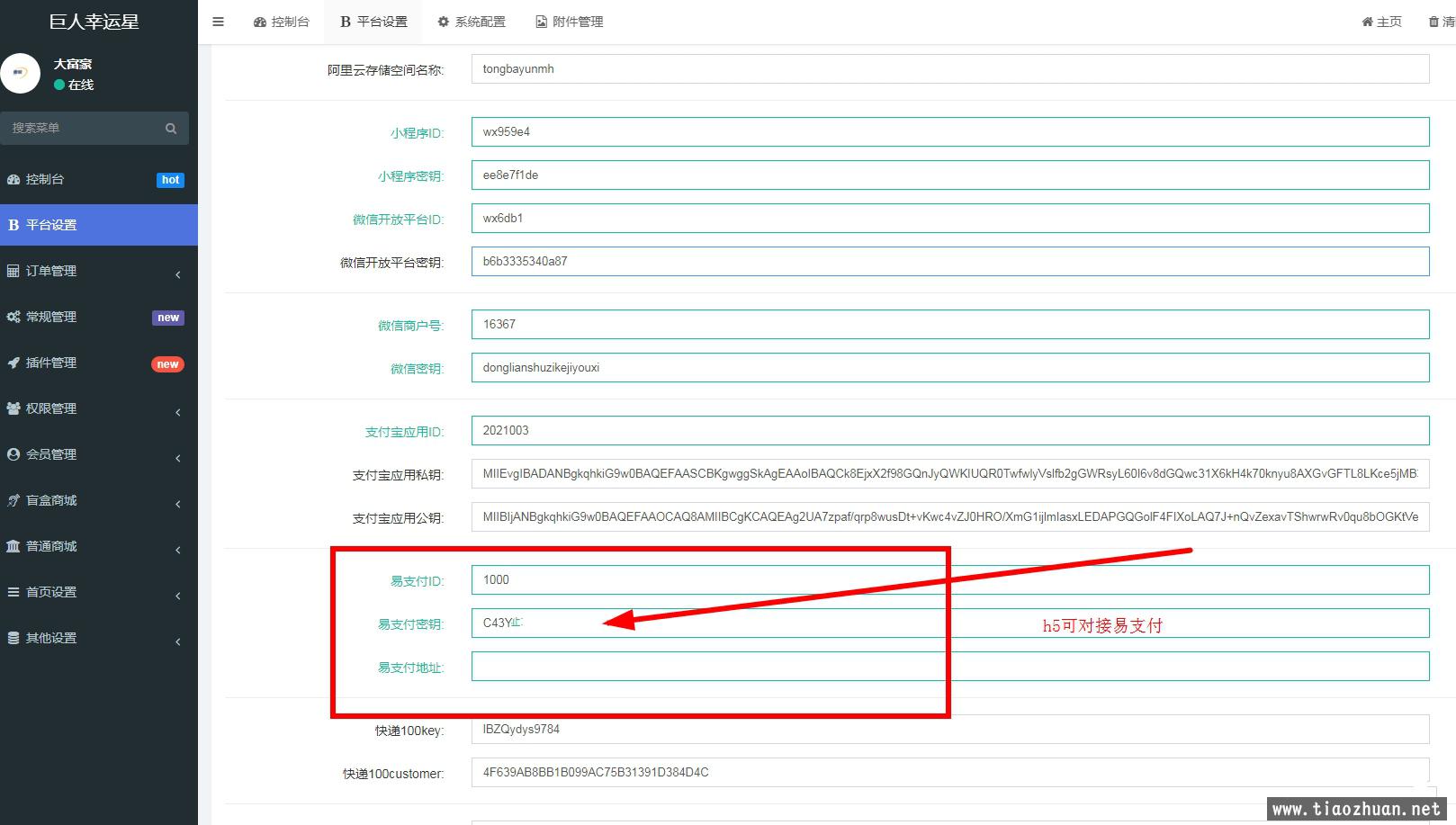Click the 插件管理 rocket icon

pyautogui.click(x=13, y=363)
